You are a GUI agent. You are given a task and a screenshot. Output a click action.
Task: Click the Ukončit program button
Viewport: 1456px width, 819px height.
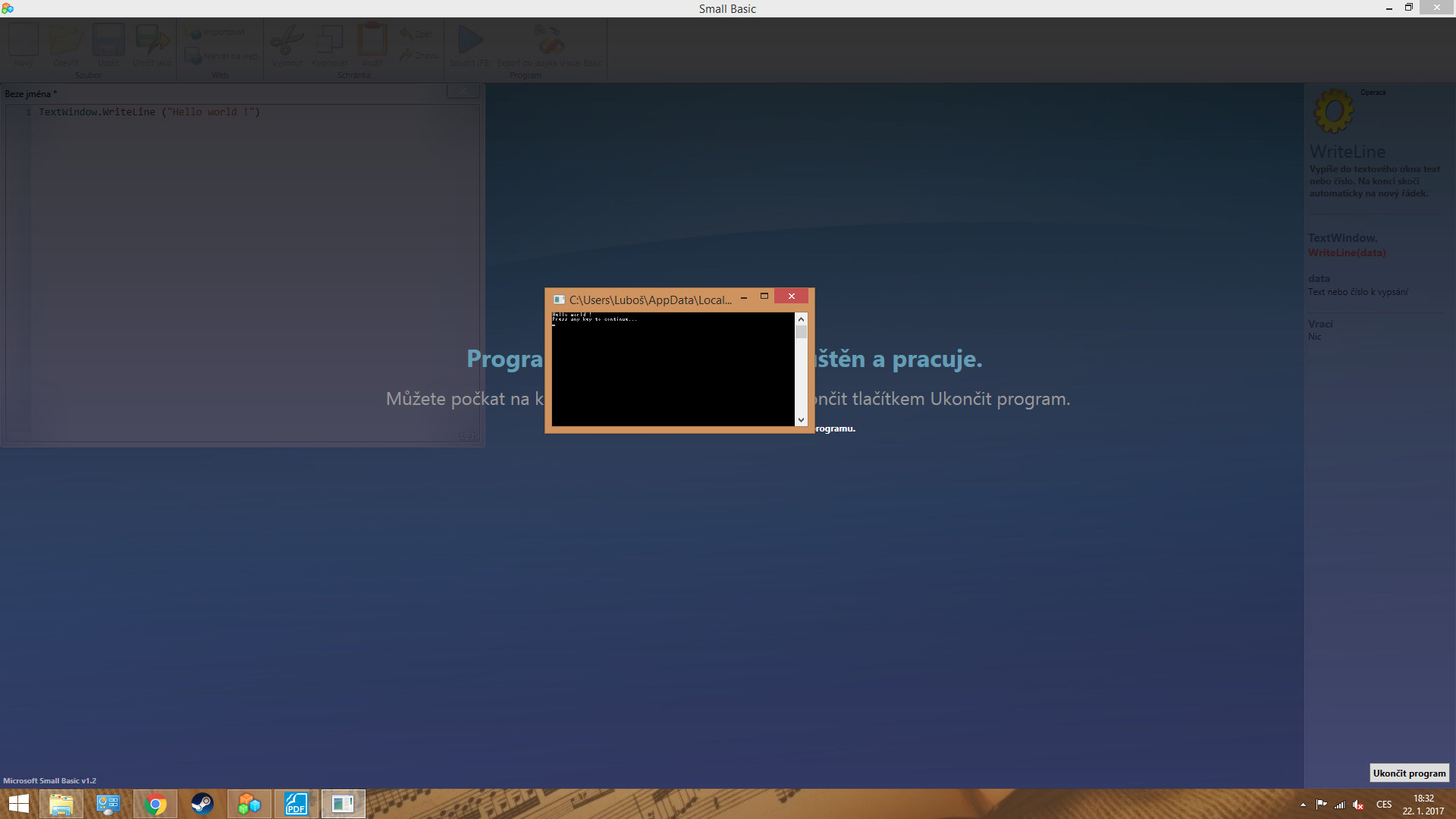1409,773
